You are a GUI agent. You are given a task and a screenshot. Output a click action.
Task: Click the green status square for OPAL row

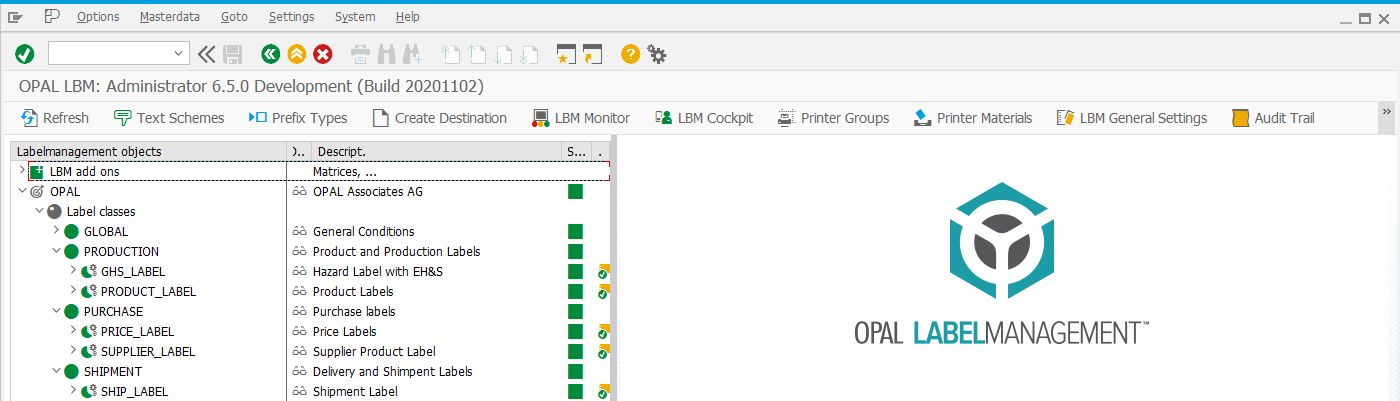tap(575, 191)
